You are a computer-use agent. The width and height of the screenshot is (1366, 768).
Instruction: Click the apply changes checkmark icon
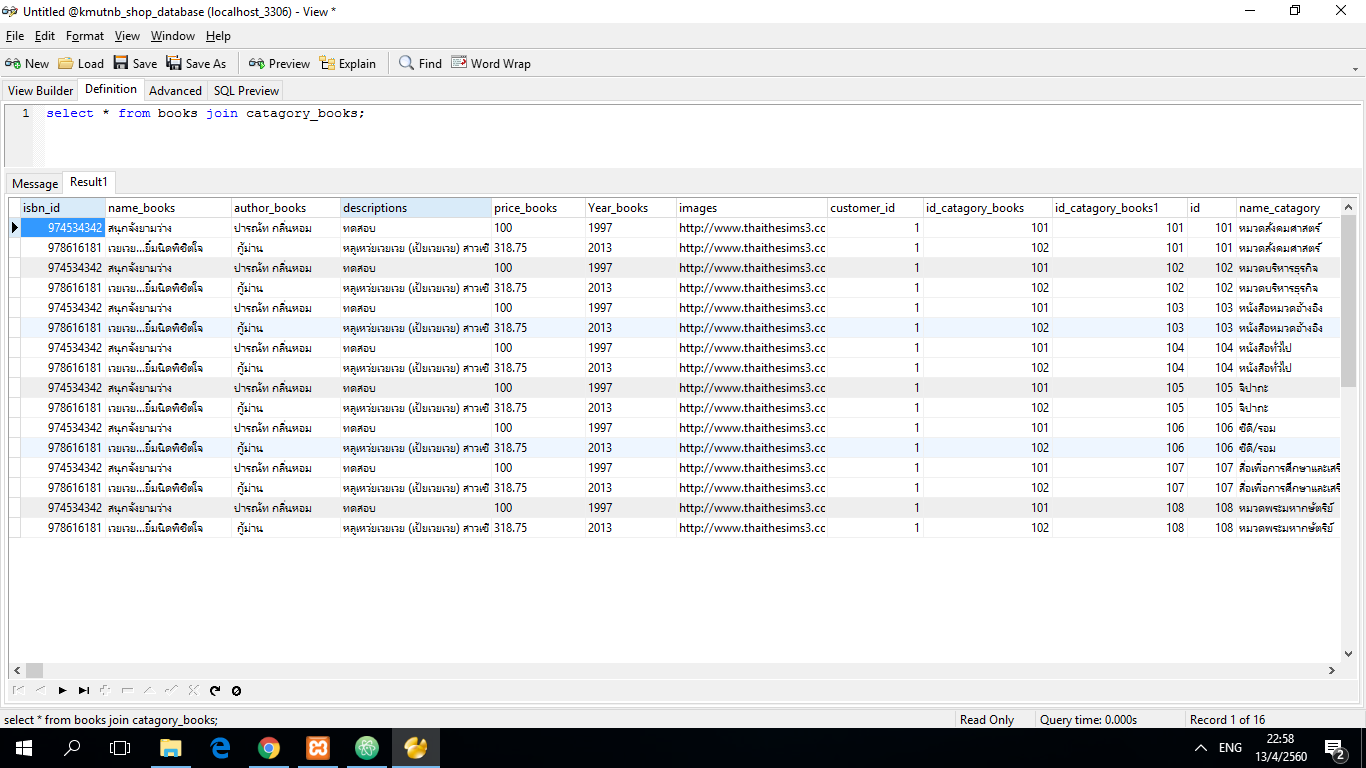[171, 690]
